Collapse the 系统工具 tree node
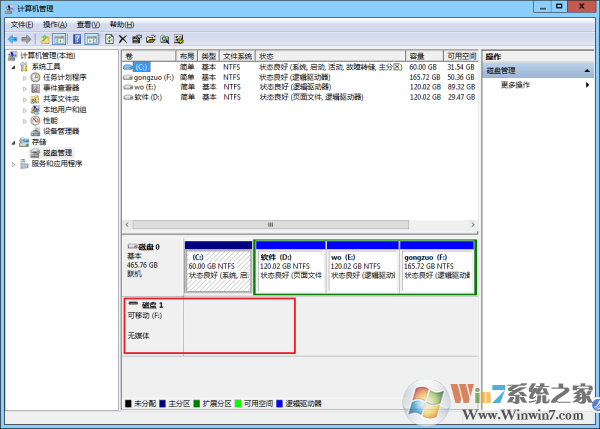Screen dimensions: 600x429 point(13,67)
